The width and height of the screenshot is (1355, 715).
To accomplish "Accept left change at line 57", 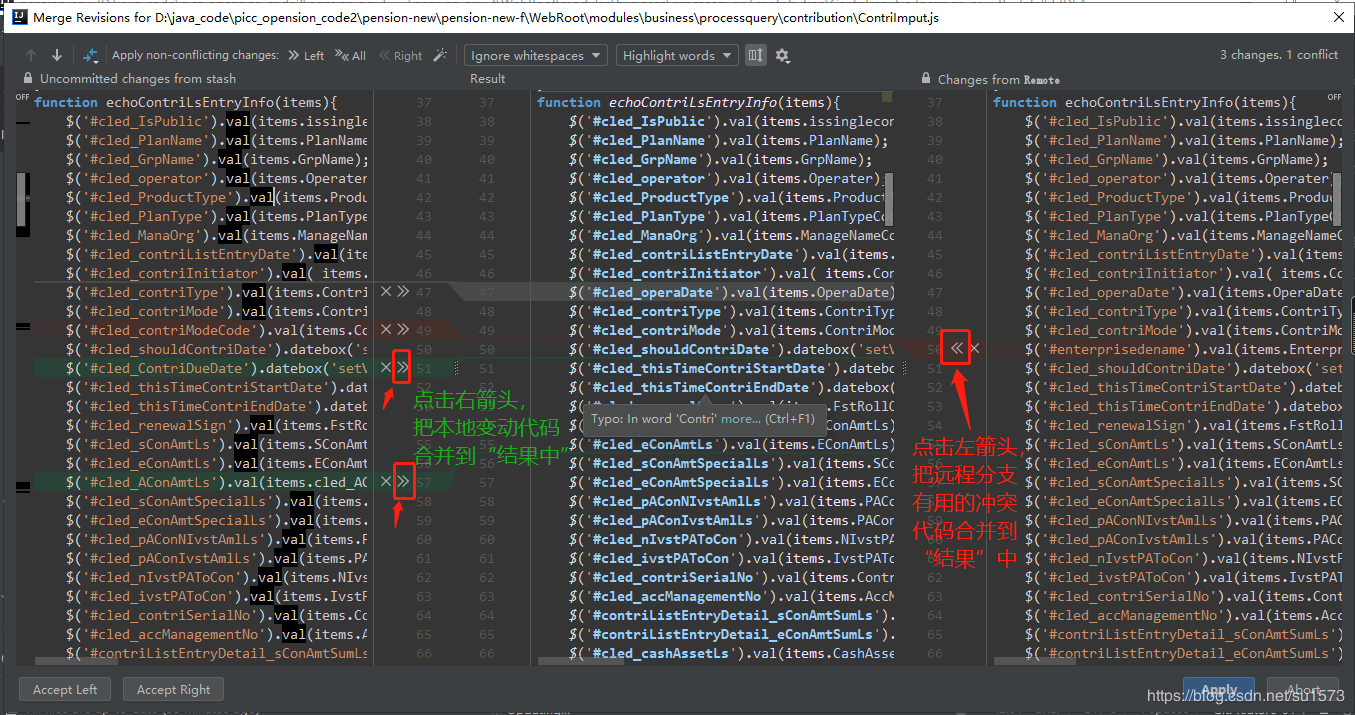I will coord(403,482).
